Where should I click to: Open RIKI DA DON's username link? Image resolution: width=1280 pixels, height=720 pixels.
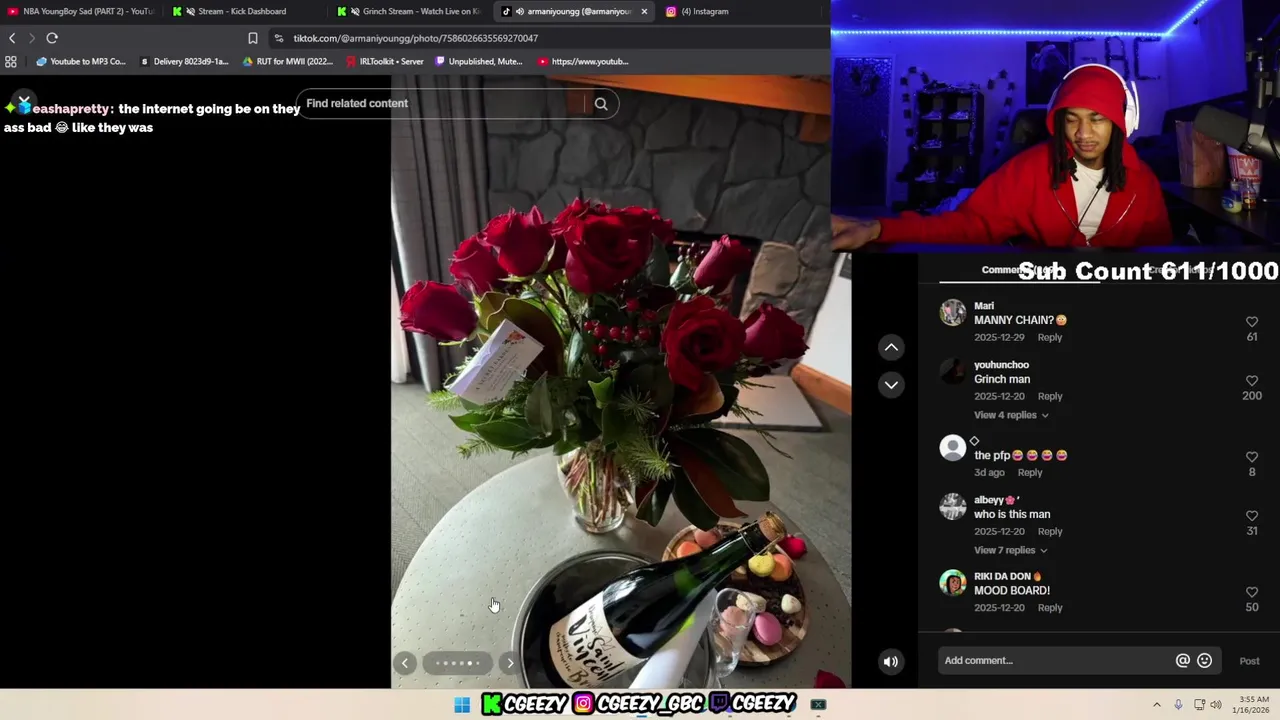(x=1008, y=576)
